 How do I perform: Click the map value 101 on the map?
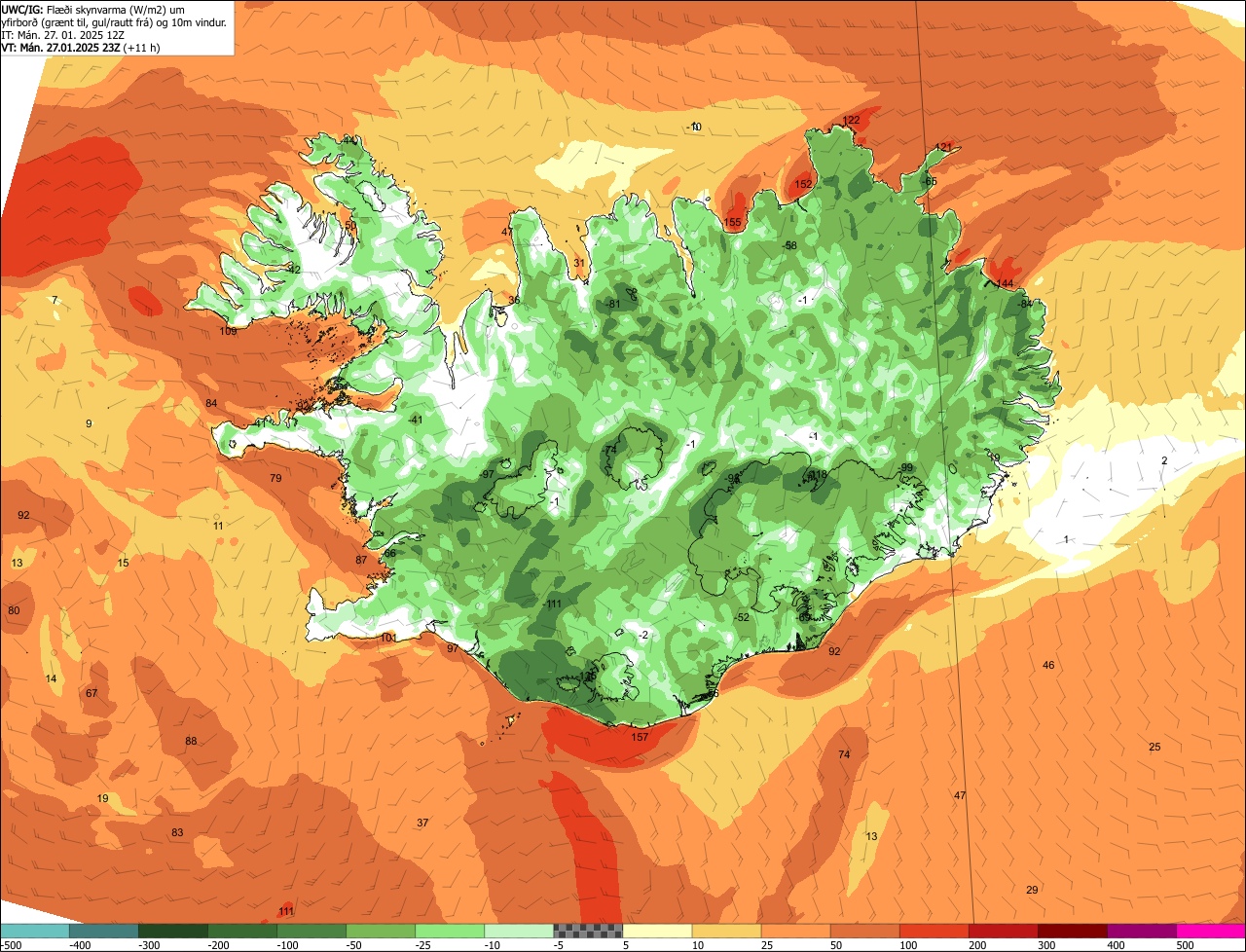pyautogui.click(x=387, y=638)
